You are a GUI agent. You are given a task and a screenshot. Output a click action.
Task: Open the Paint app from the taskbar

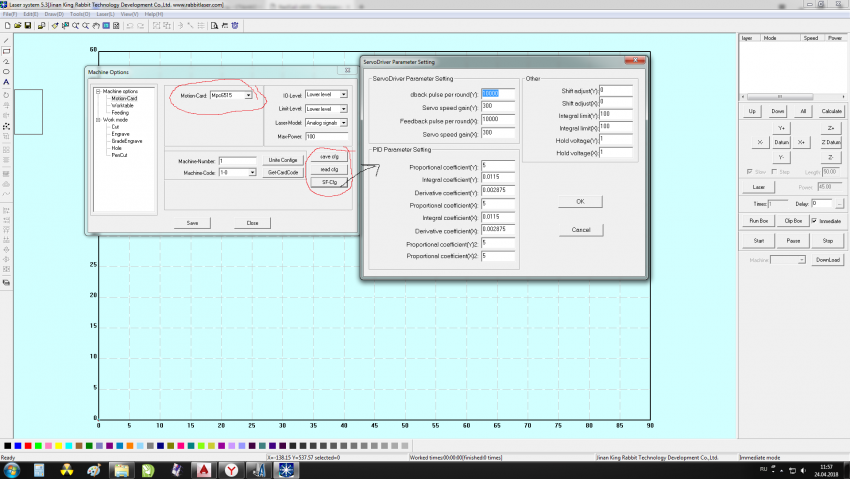[x=94, y=470]
